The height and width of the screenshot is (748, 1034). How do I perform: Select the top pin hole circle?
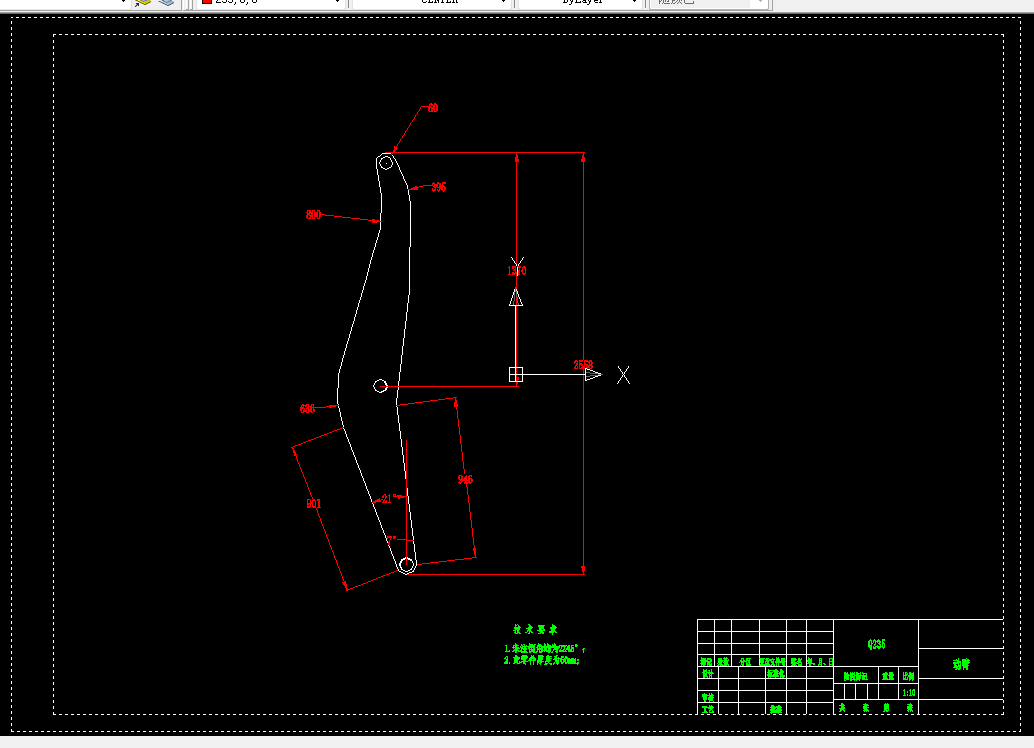pos(386,162)
